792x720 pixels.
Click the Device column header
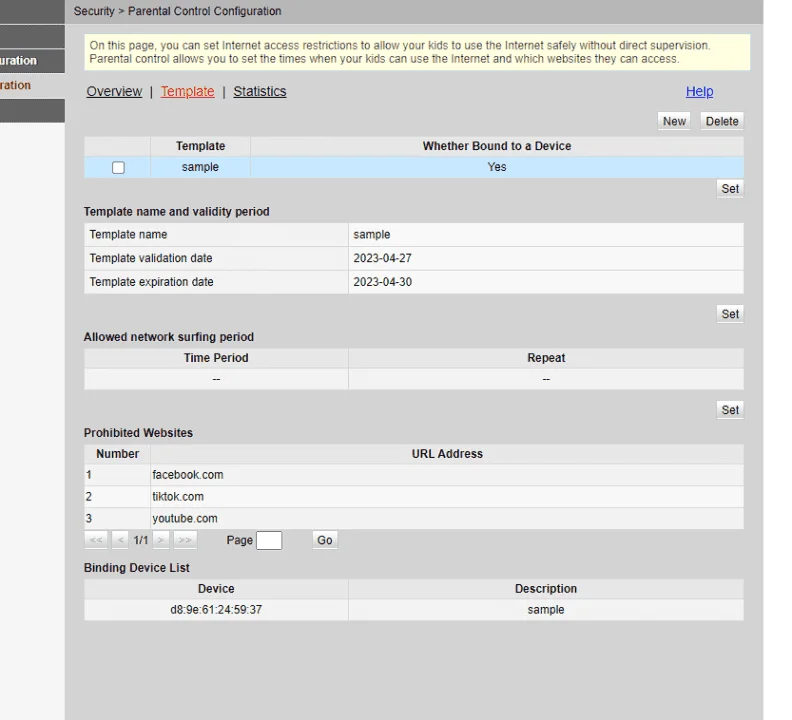coord(216,589)
